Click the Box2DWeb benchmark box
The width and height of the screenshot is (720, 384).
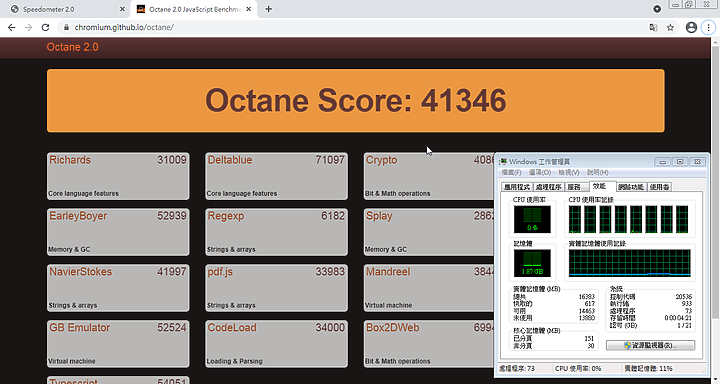(429, 344)
